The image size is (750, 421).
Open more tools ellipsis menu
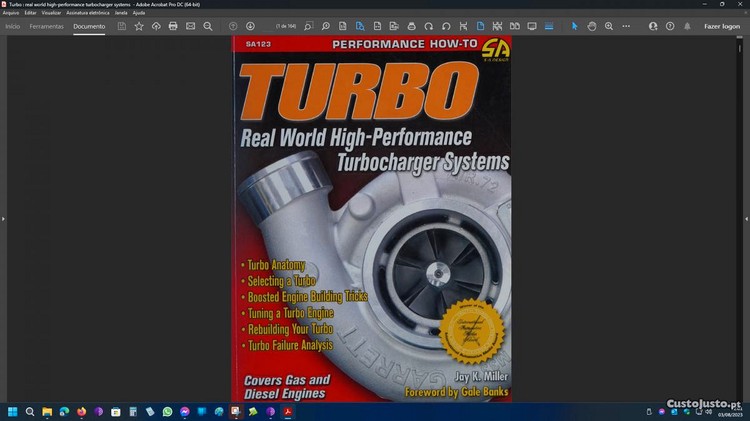626,26
